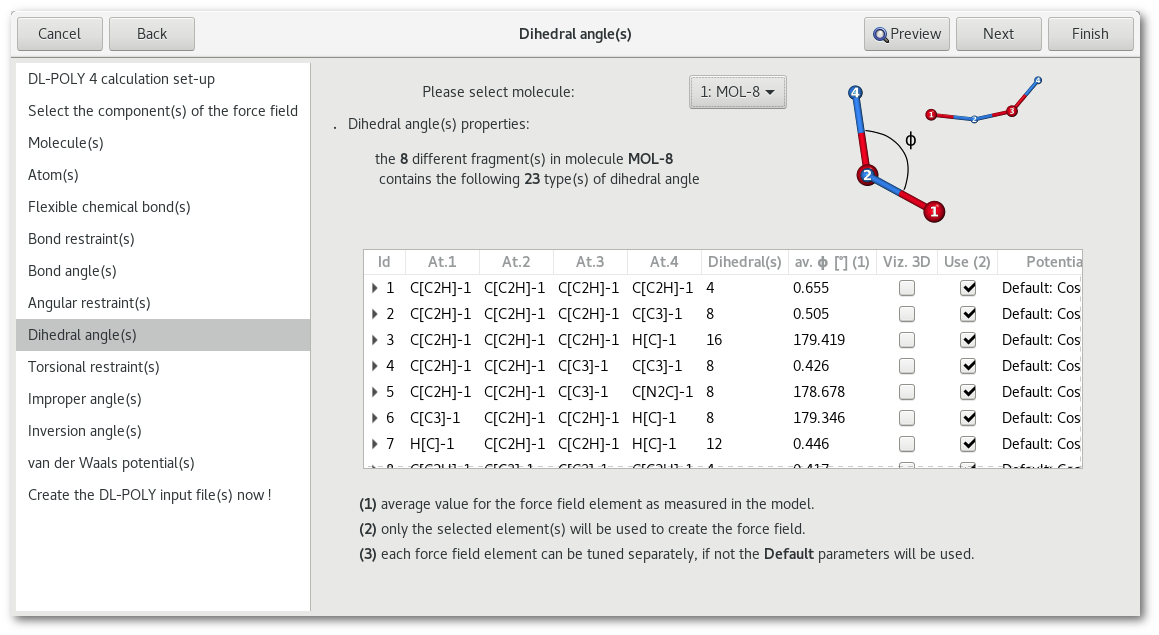
Task: Enable Viz. 3D for dihedral row 1
Action: click(906, 288)
